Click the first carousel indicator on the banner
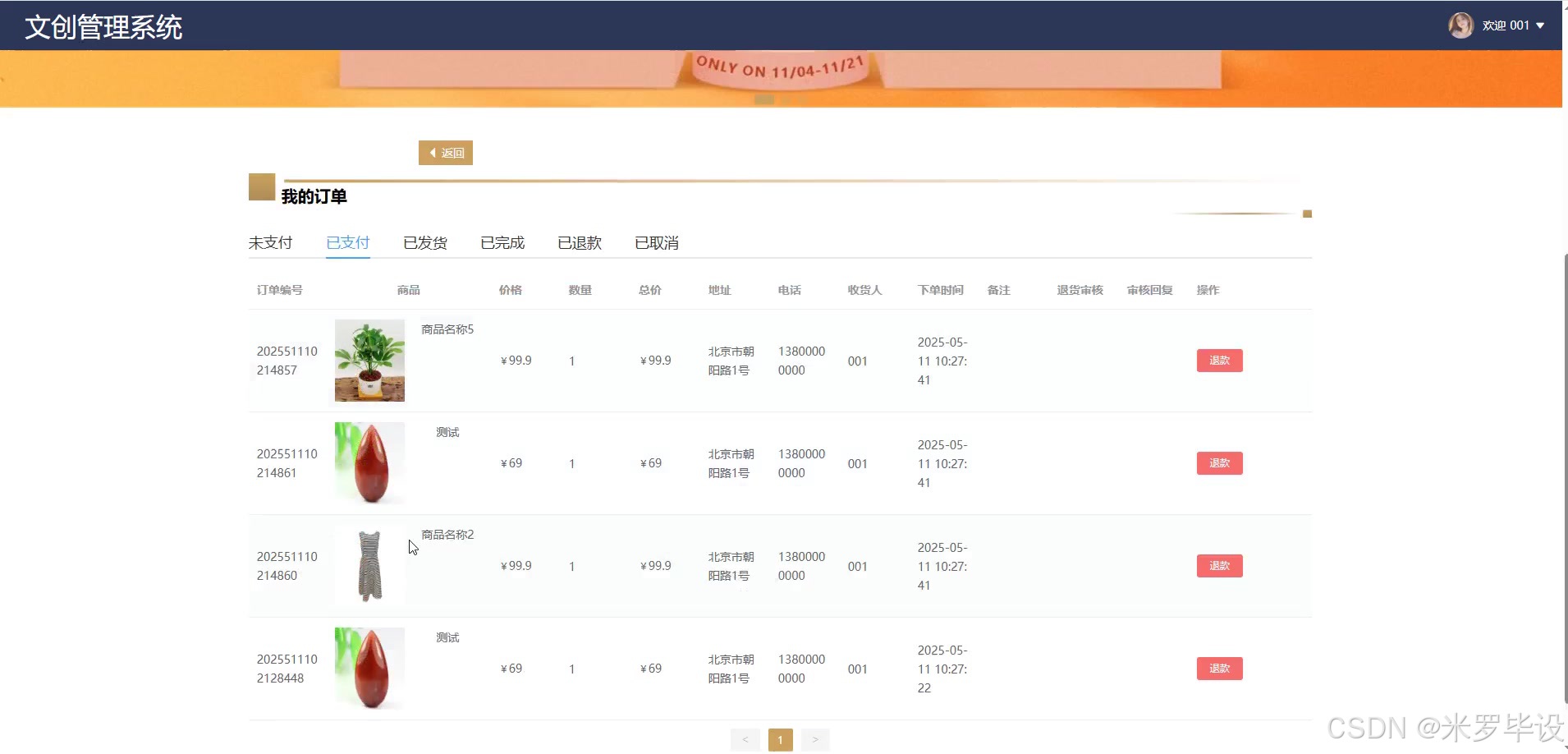 (x=764, y=99)
